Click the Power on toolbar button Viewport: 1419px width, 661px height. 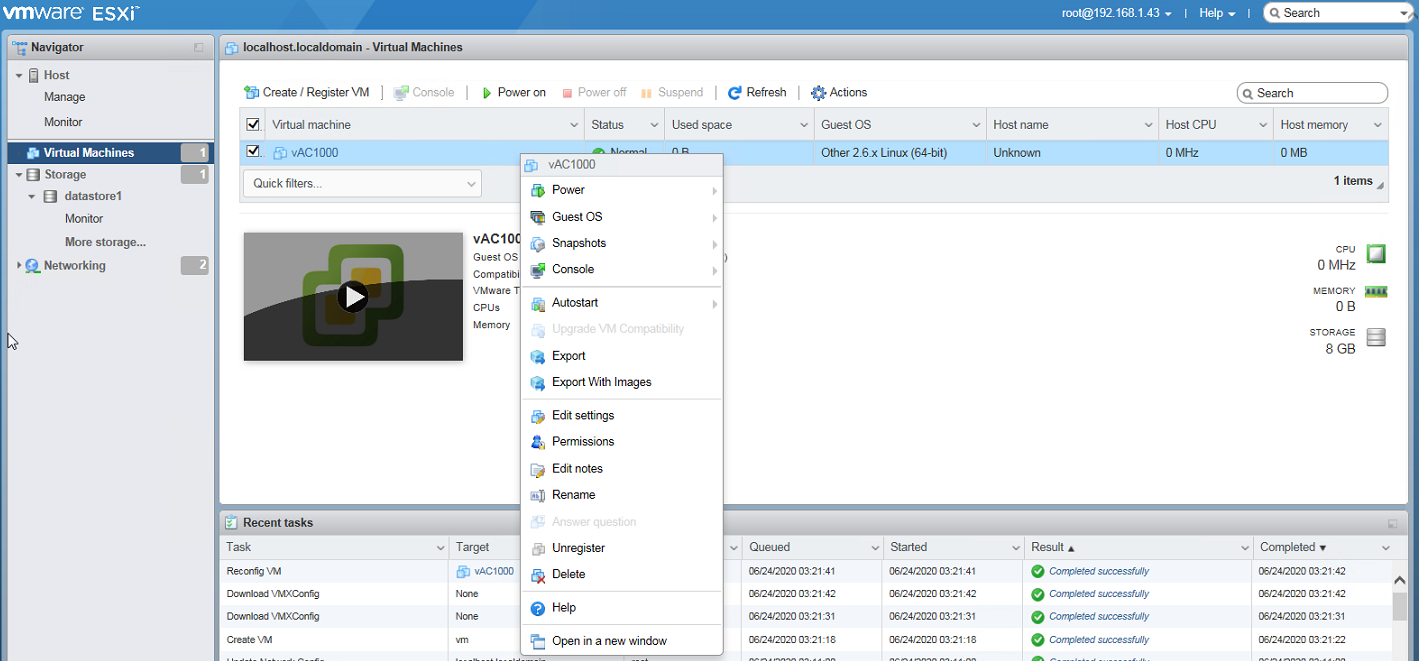pos(514,92)
